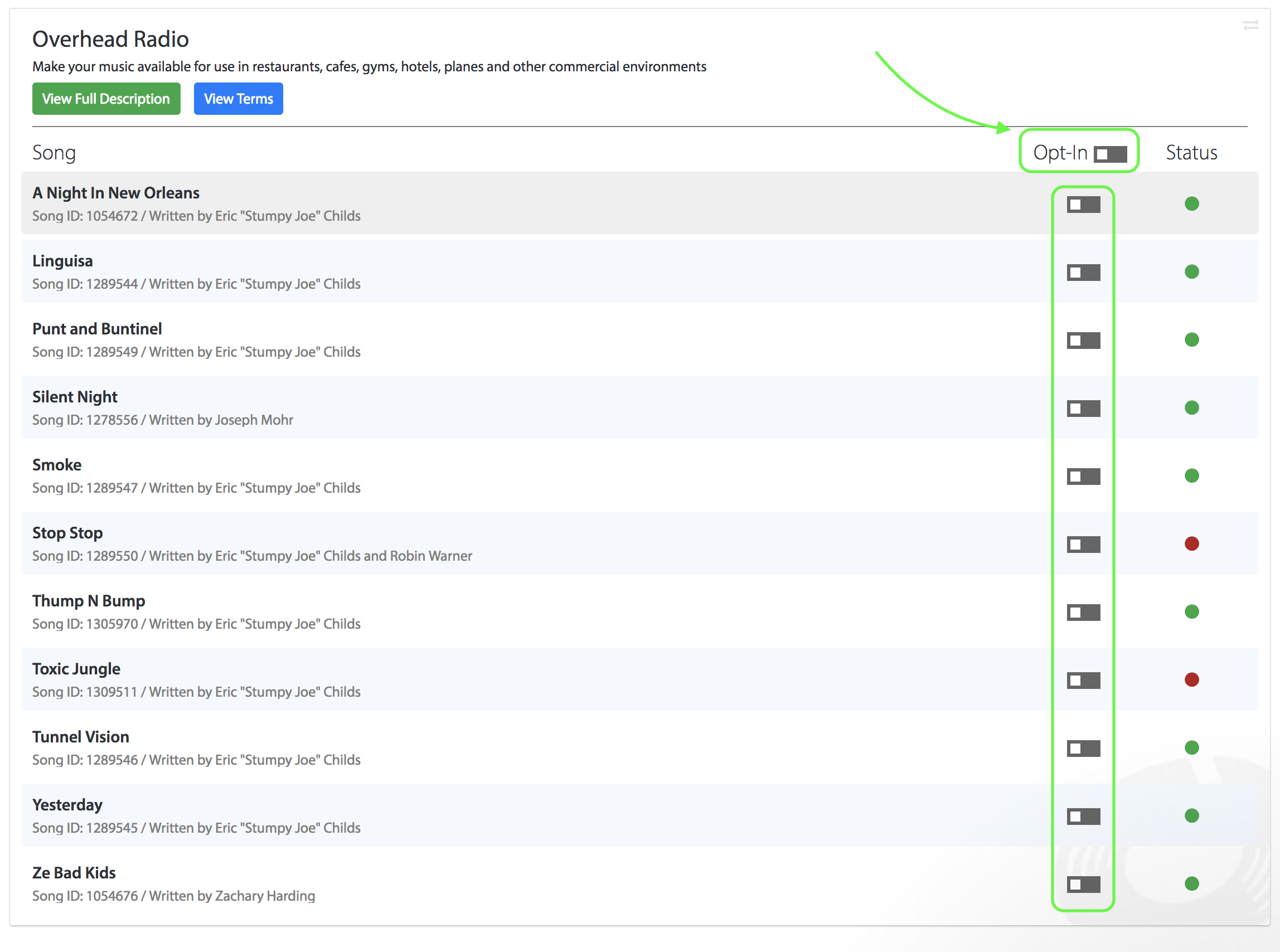The image size is (1280, 952).
Task: Click red status dot for Stop Stop
Action: click(1191, 543)
